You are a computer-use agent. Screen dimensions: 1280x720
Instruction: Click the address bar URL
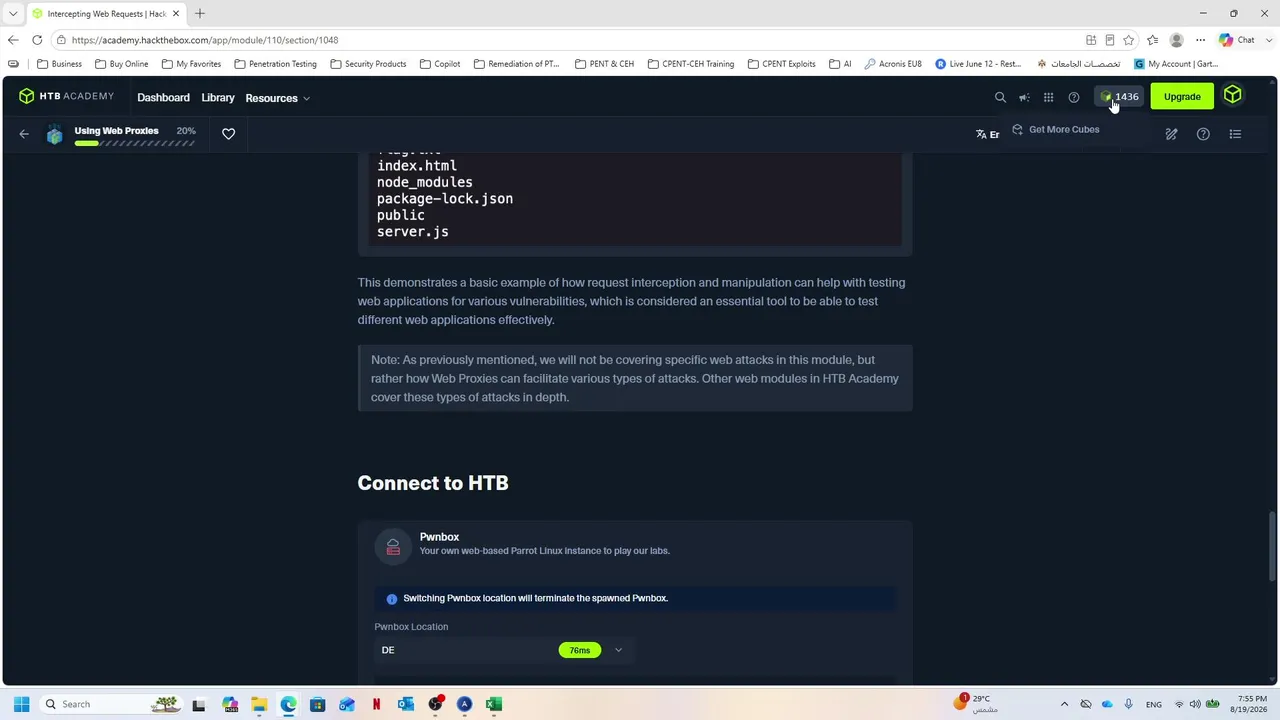tap(205, 40)
